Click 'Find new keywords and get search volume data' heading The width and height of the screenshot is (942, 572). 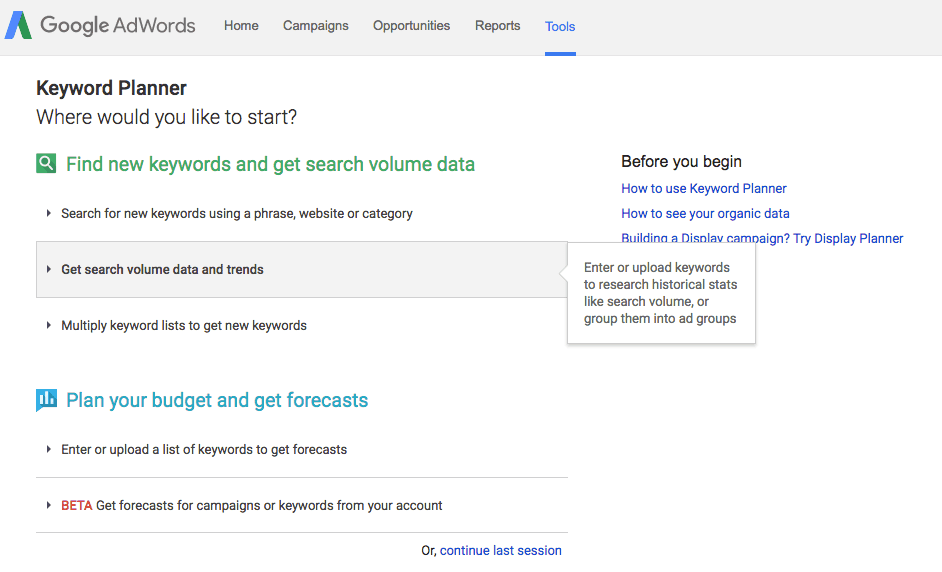(x=270, y=164)
